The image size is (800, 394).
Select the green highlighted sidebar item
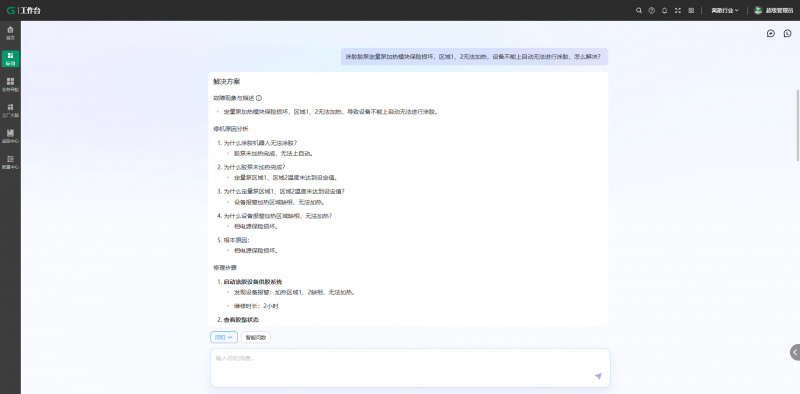point(10,59)
